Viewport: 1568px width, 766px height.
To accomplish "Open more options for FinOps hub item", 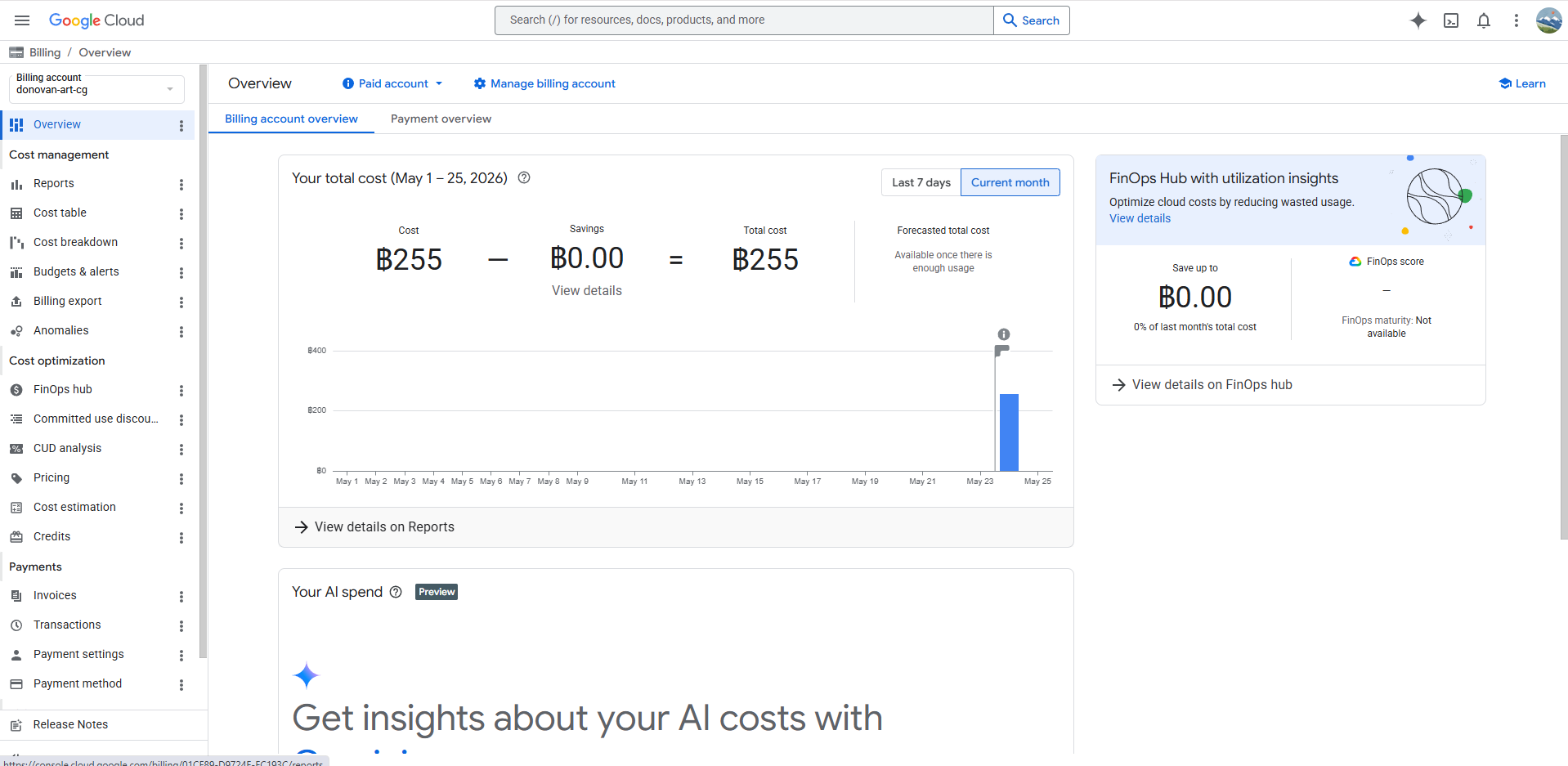I will tap(181, 391).
